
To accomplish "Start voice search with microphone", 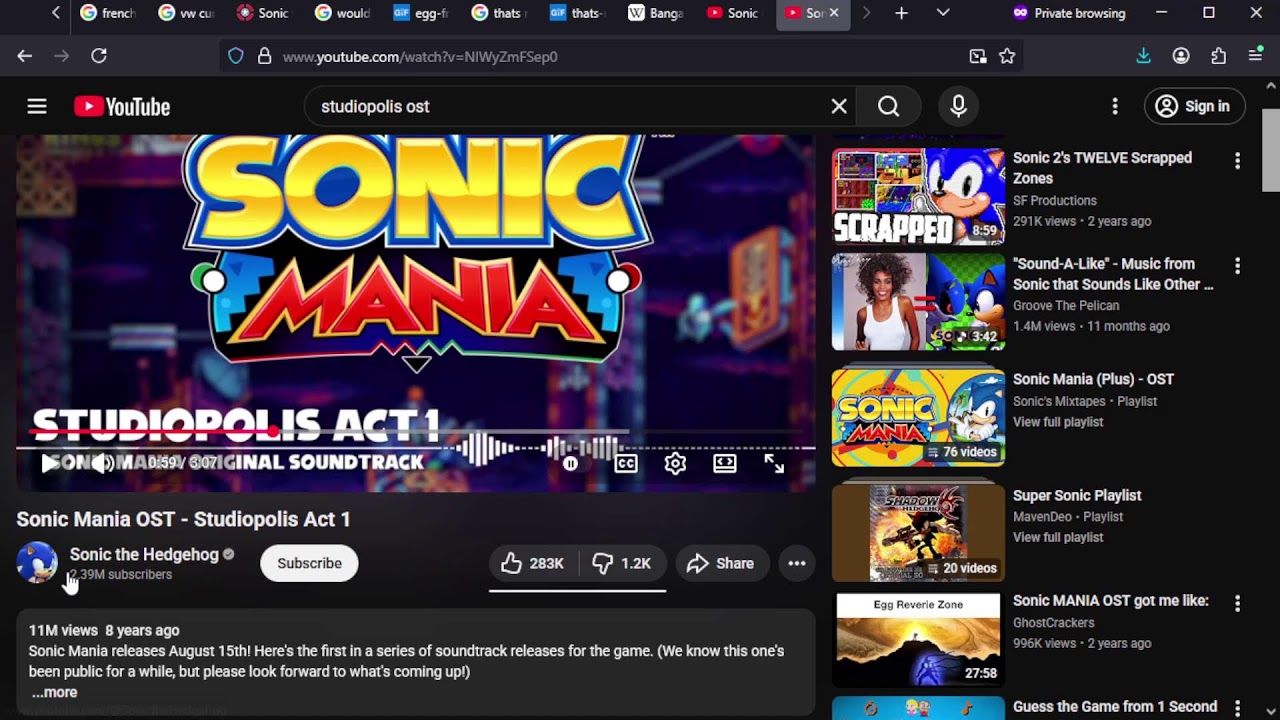I will pyautogui.click(x=958, y=106).
